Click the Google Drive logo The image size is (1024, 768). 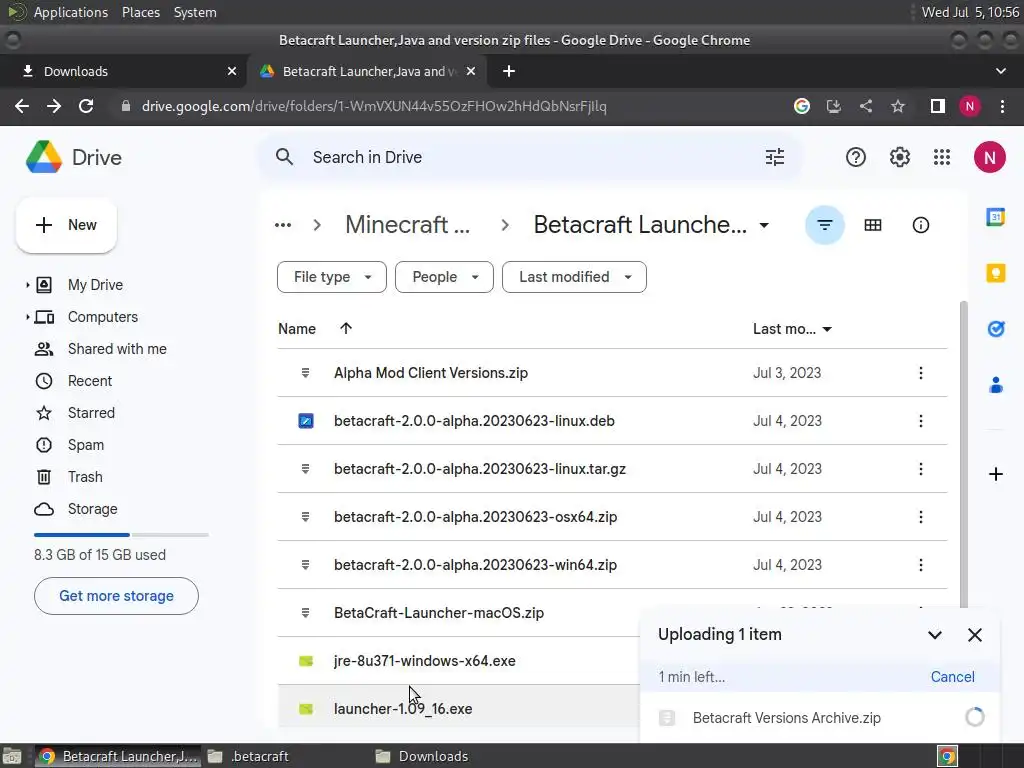click(44, 157)
